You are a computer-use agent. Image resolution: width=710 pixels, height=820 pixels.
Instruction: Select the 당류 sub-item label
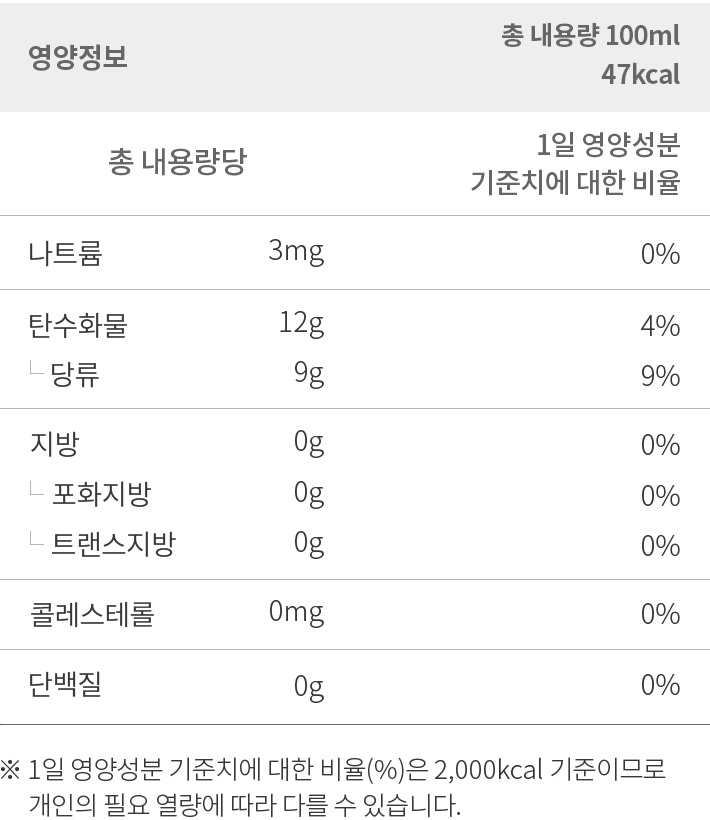pyautogui.click(x=74, y=374)
